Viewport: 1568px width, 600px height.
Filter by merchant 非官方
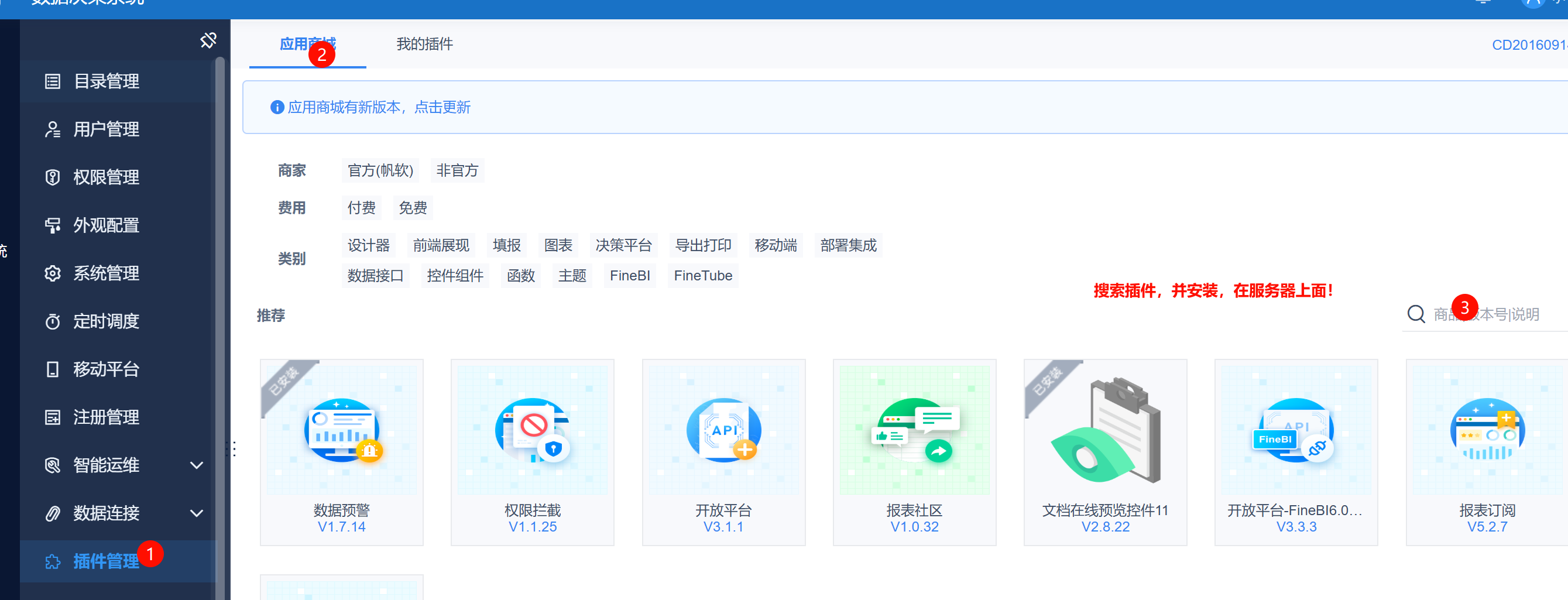point(457,171)
